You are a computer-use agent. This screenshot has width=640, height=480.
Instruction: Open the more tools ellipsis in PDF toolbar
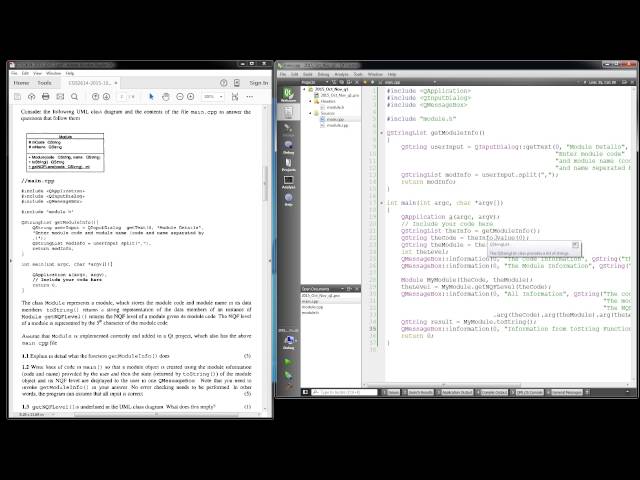pos(250,97)
